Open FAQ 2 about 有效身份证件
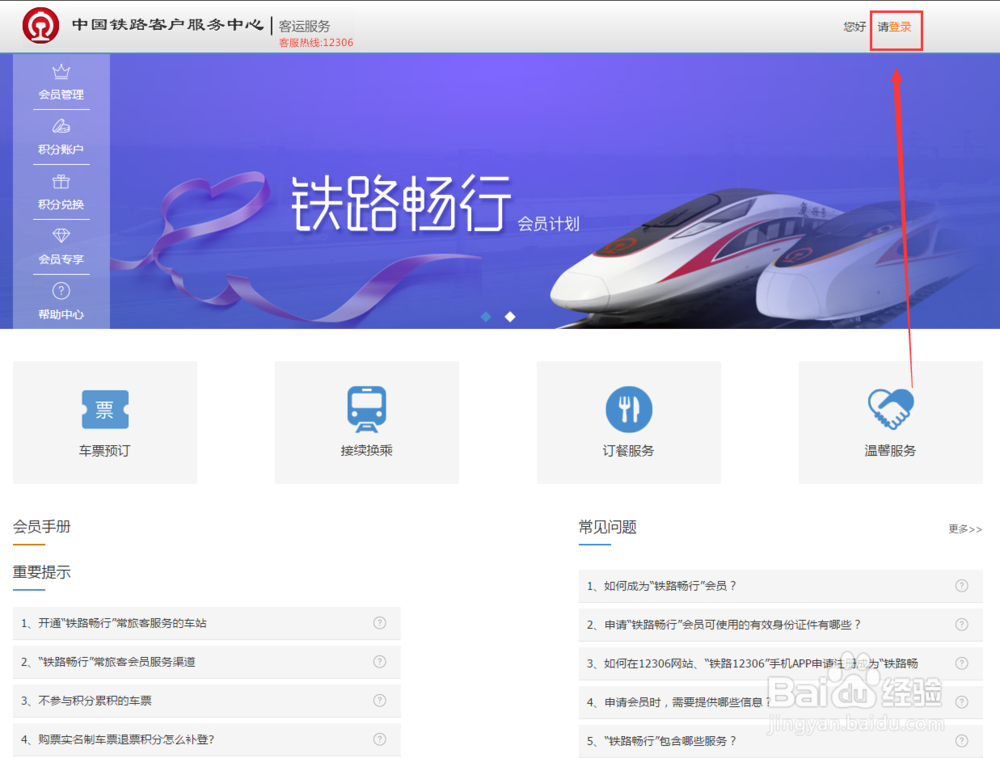The height and width of the screenshot is (758, 1000). coord(781,625)
